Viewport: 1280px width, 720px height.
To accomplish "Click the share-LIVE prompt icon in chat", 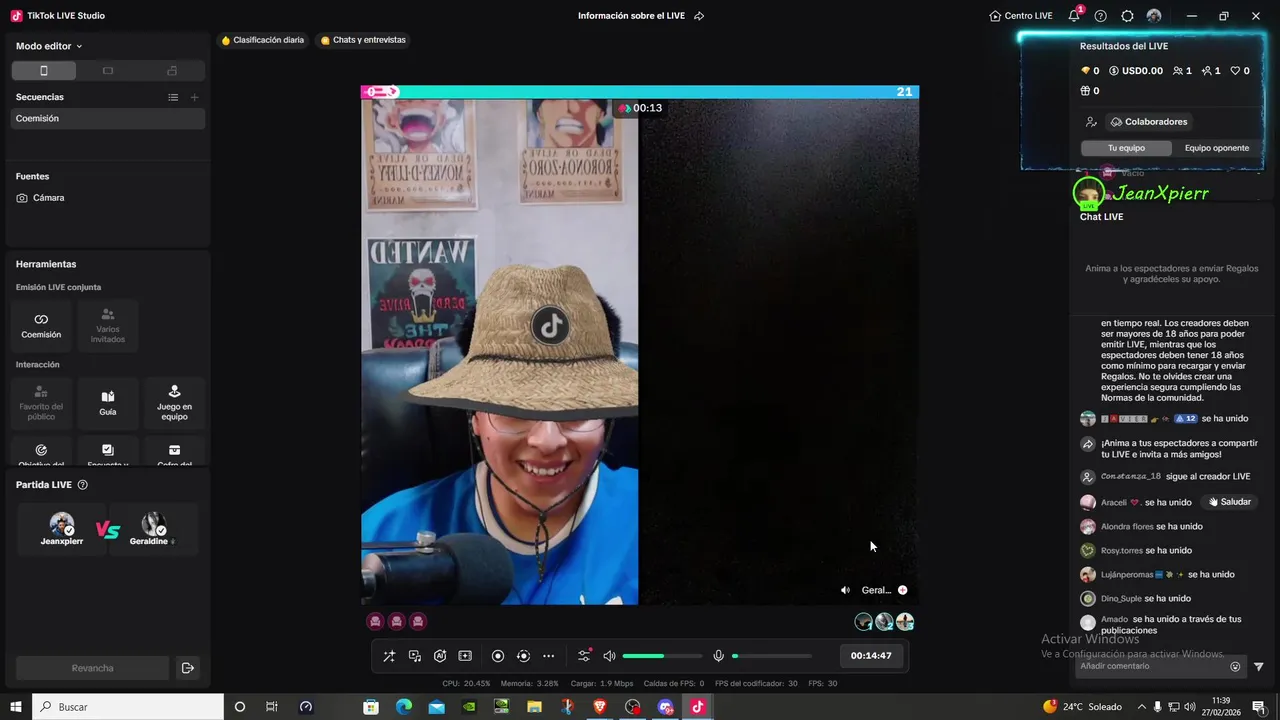I will pyautogui.click(x=1088, y=444).
